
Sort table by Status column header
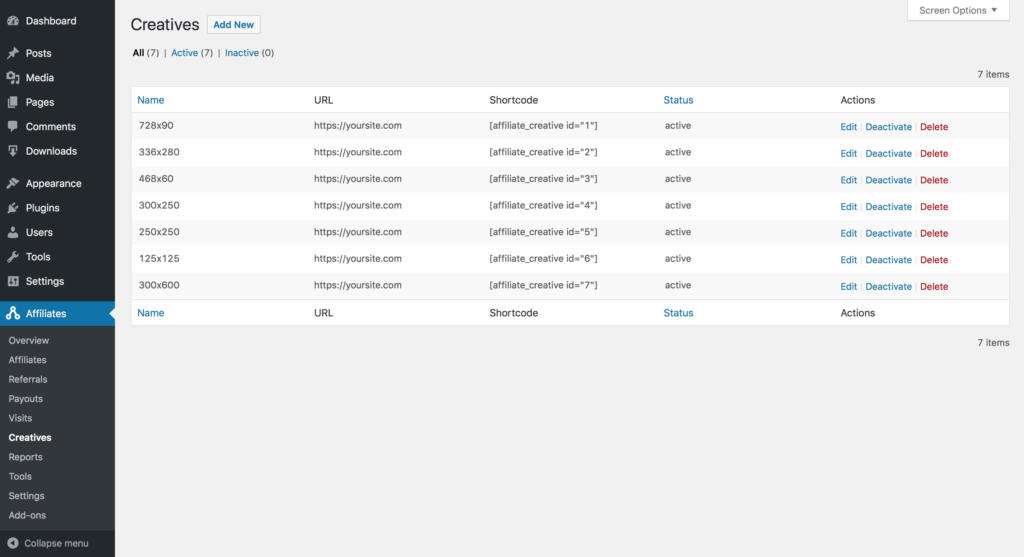pyautogui.click(x=678, y=100)
